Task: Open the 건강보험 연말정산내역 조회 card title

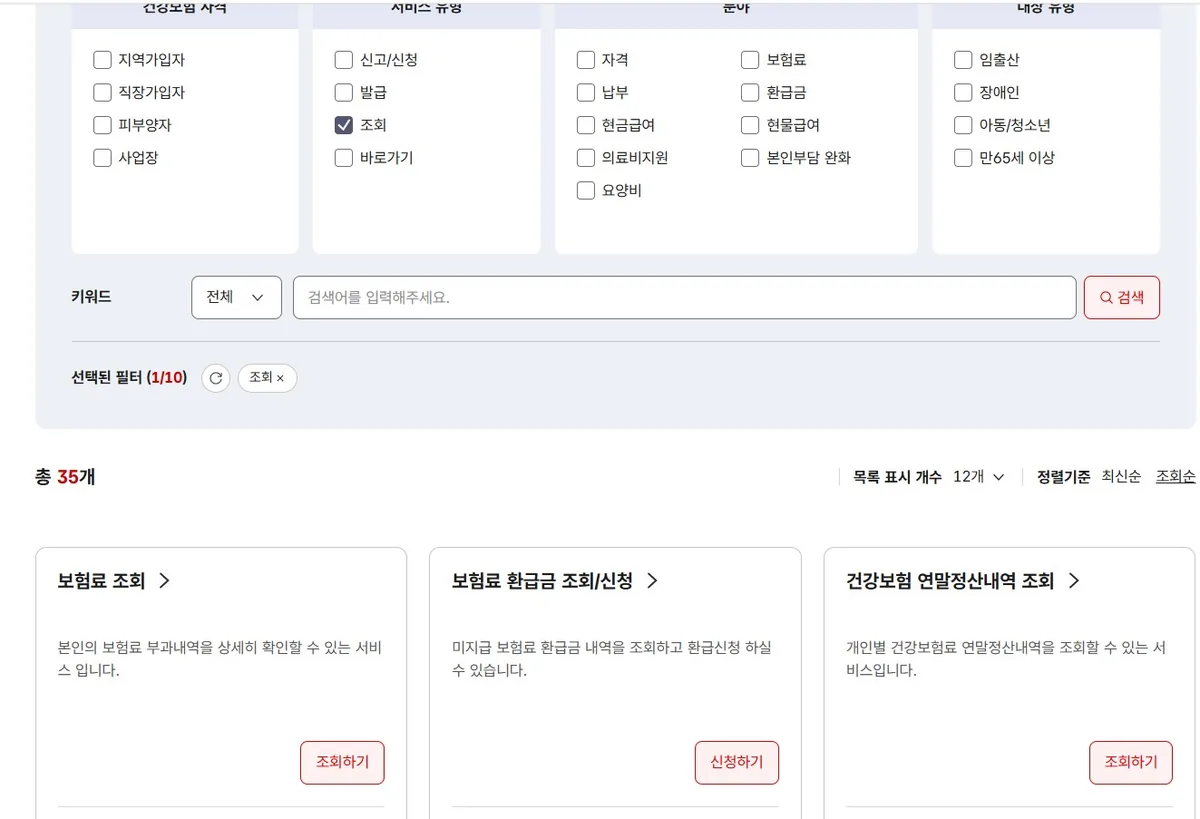Action: click(x=950, y=581)
